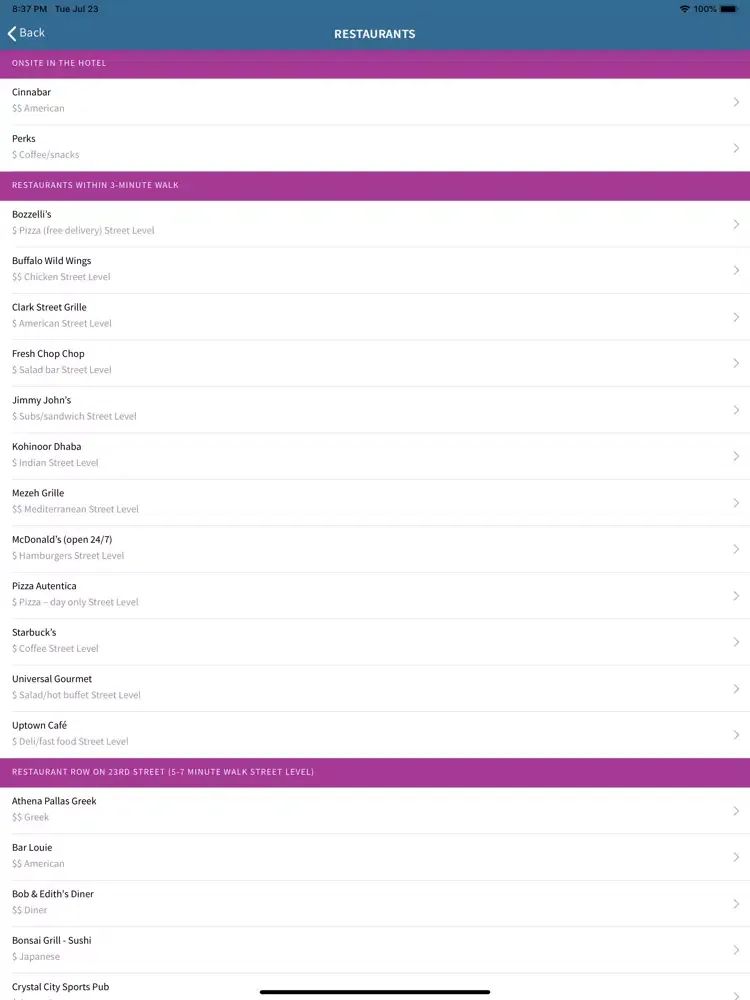Tap the chevron on the Cinnabar row
The height and width of the screenshot is (1000, 750).
coord(736,102)
